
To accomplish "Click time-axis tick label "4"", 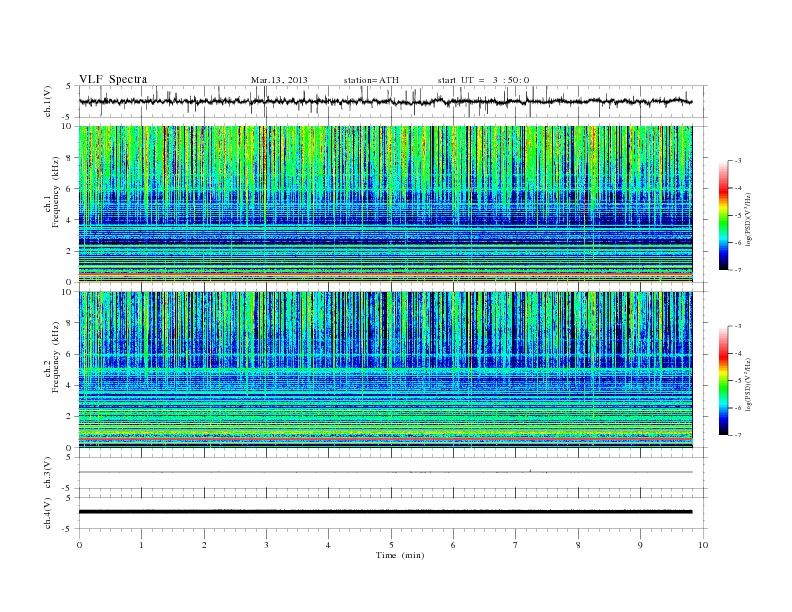I will [328, 545].
